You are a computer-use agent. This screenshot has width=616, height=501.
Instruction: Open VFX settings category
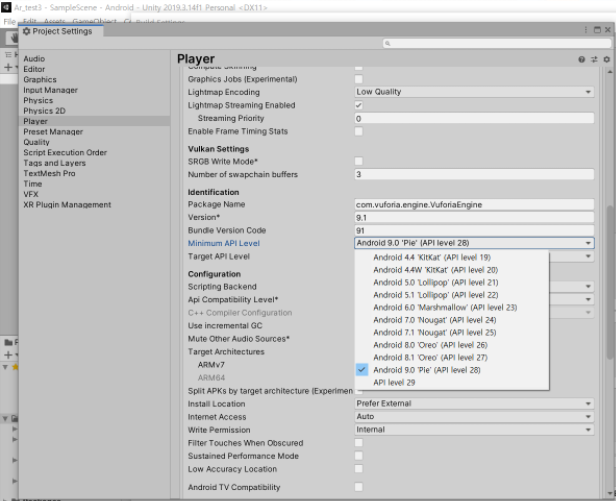[31, 194]
